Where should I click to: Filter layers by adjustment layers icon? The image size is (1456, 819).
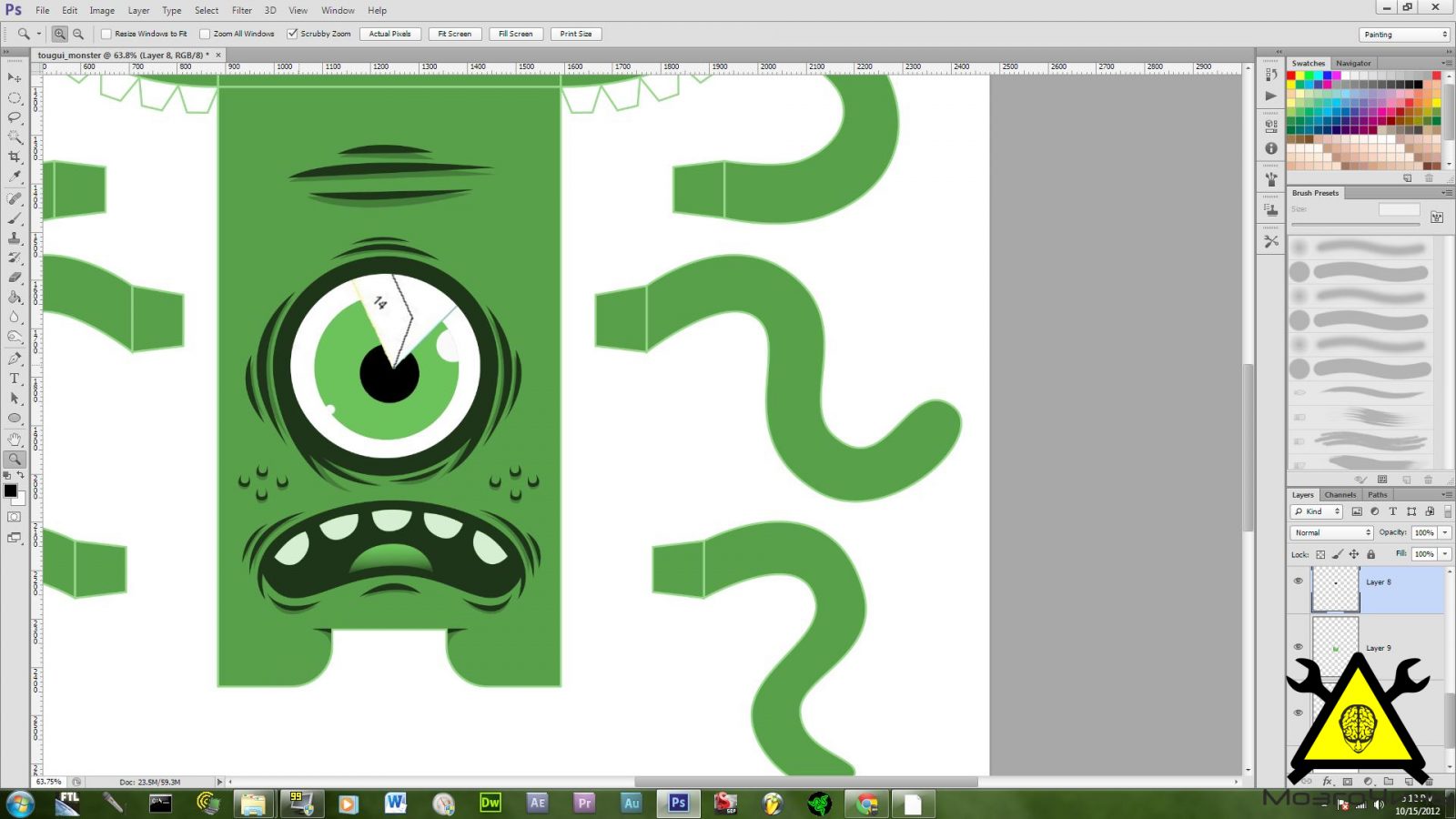pos(1375,511)
